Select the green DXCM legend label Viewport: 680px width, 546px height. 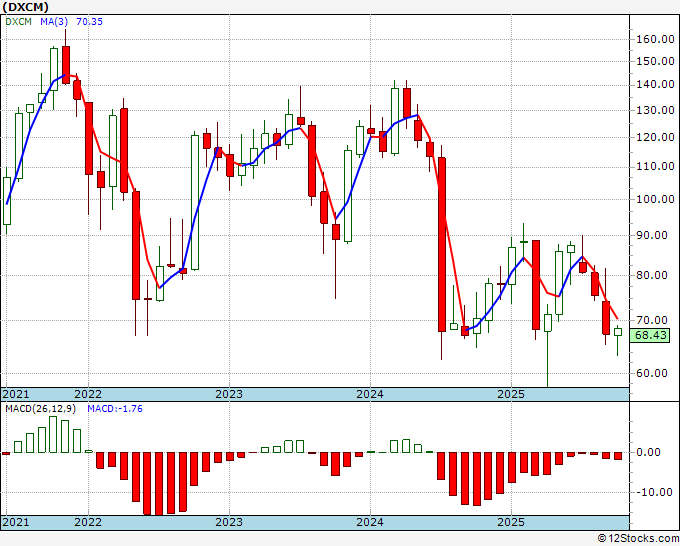[x=19, y=21]
